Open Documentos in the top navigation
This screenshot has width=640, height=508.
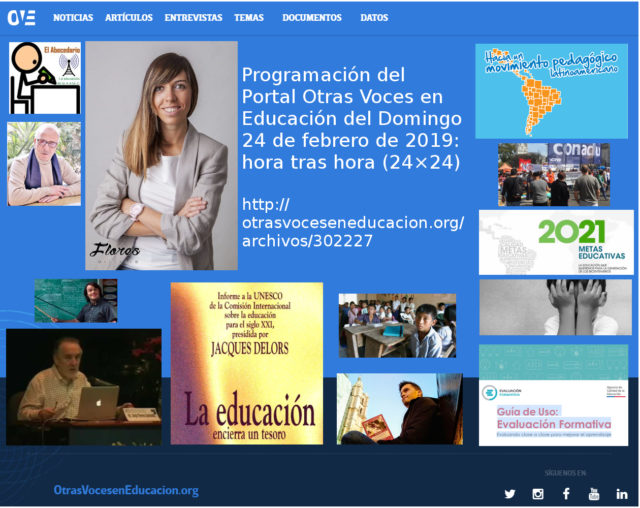312,18
